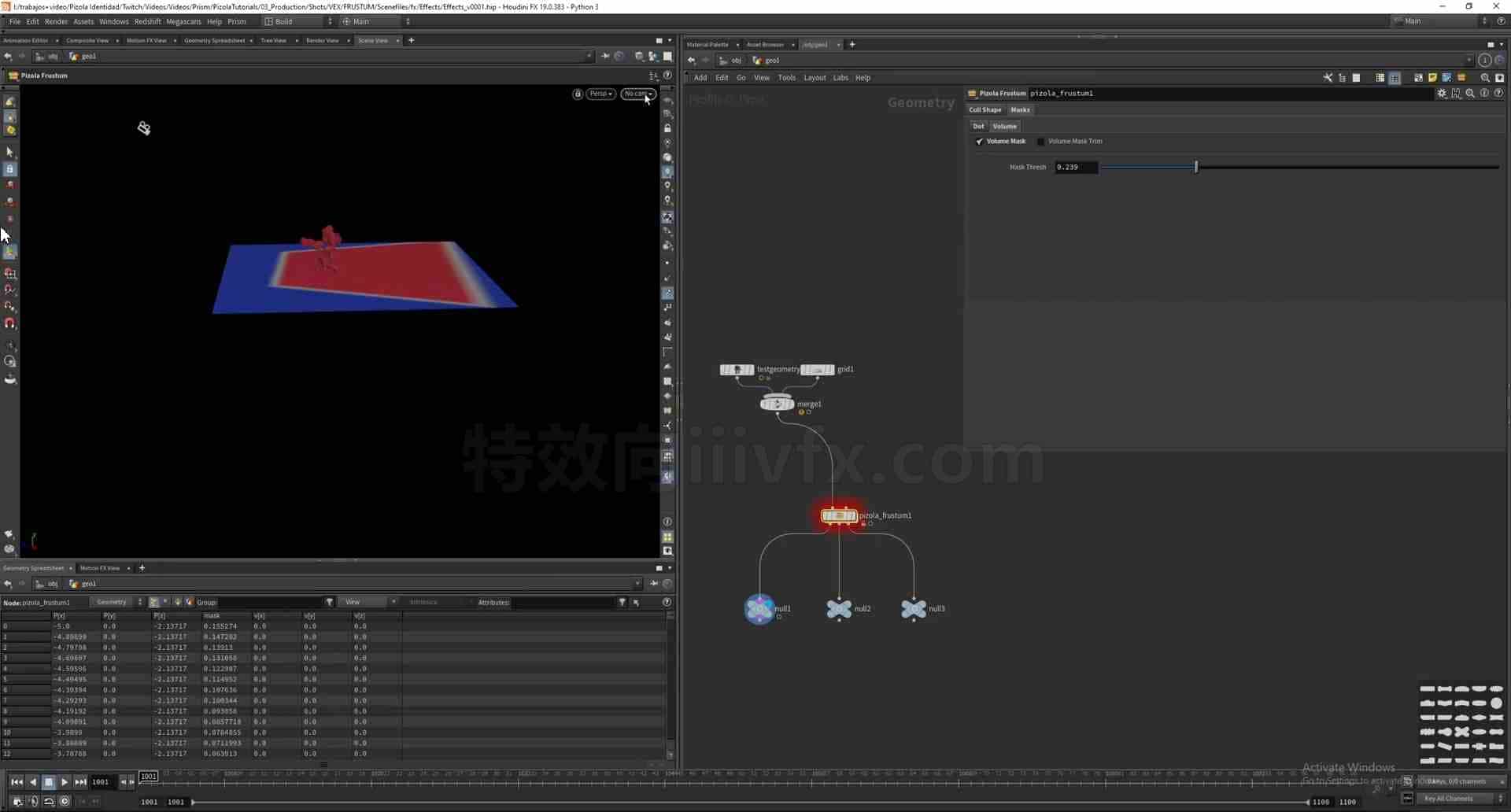
Task: Open the Layout menu in network editor
Action: tap(815, 78)
